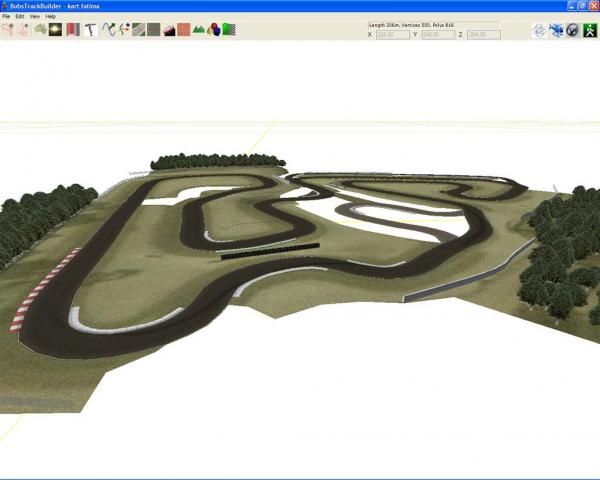Click the diagonal striped road surface icon
Screen dimensions: 600x480
tap(139, 29)
